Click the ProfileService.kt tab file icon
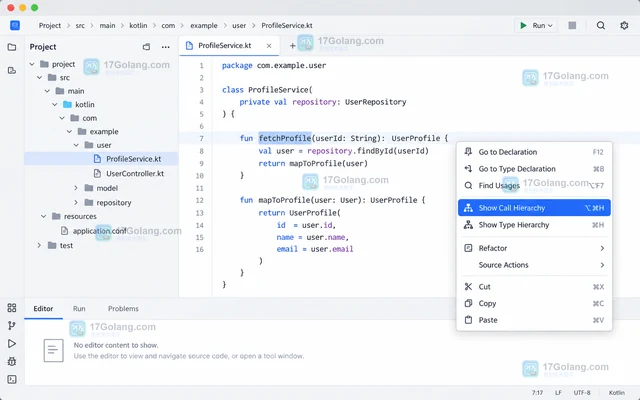This screenshot has width=640, height=400. (x=189, y=45)
